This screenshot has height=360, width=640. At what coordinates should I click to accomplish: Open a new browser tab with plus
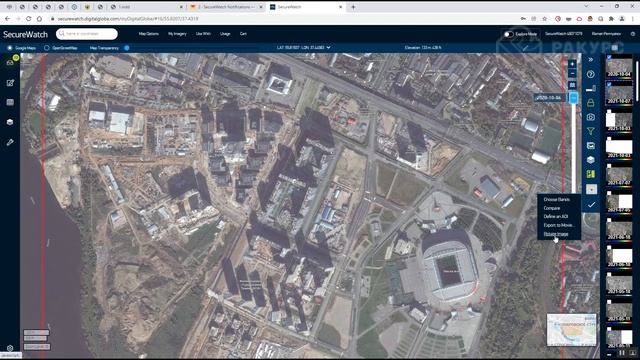[x=353, y=7]
